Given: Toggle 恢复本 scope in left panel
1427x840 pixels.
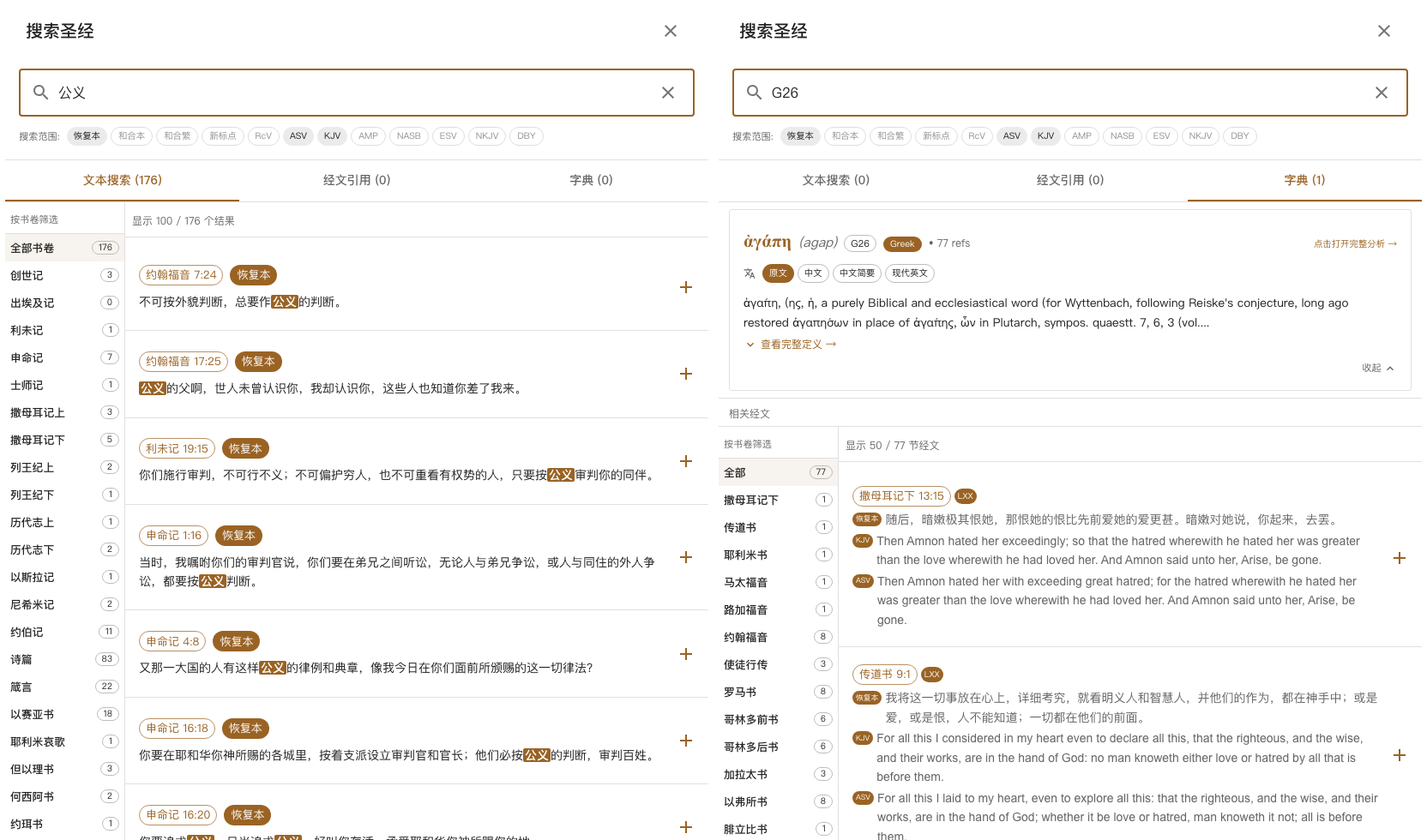Looking at the screenshot, I should [x=87, y=136].
